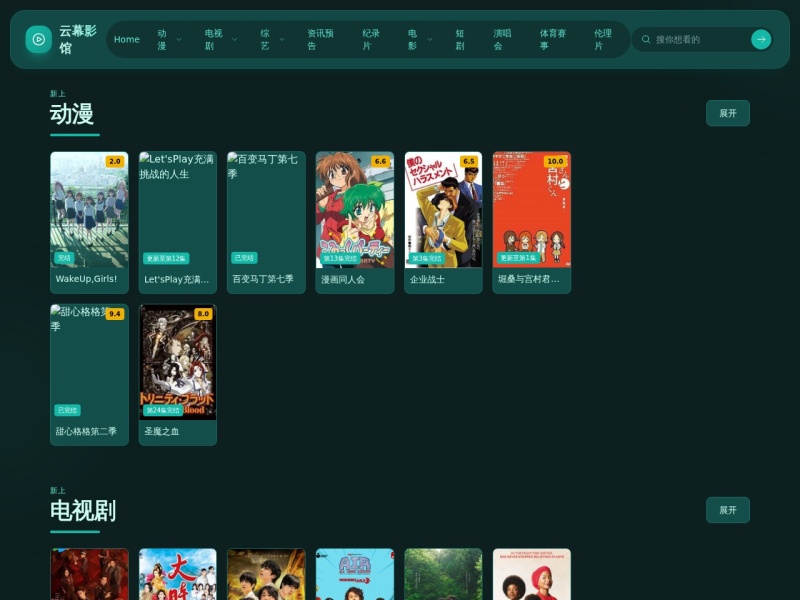Click the WakeUp,Girls! title text
The image size is (800, 600).
click(86, 279)
